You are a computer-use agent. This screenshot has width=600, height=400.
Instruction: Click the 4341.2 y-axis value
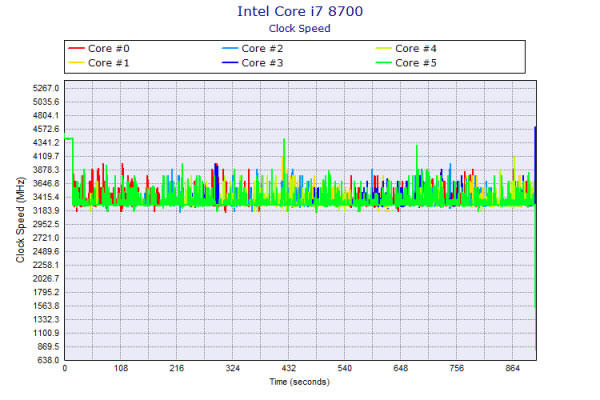click(x=46, y=143)
